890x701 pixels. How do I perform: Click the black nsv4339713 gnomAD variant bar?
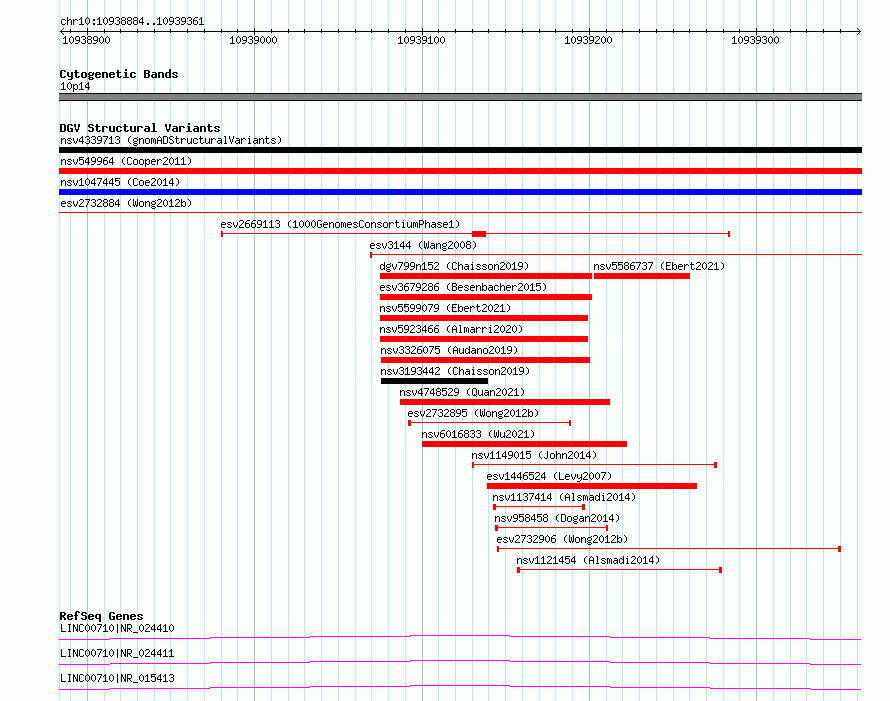460,150
